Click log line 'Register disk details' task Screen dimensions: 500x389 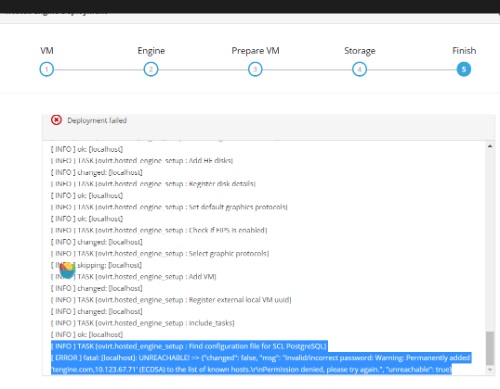pos(153,184)
